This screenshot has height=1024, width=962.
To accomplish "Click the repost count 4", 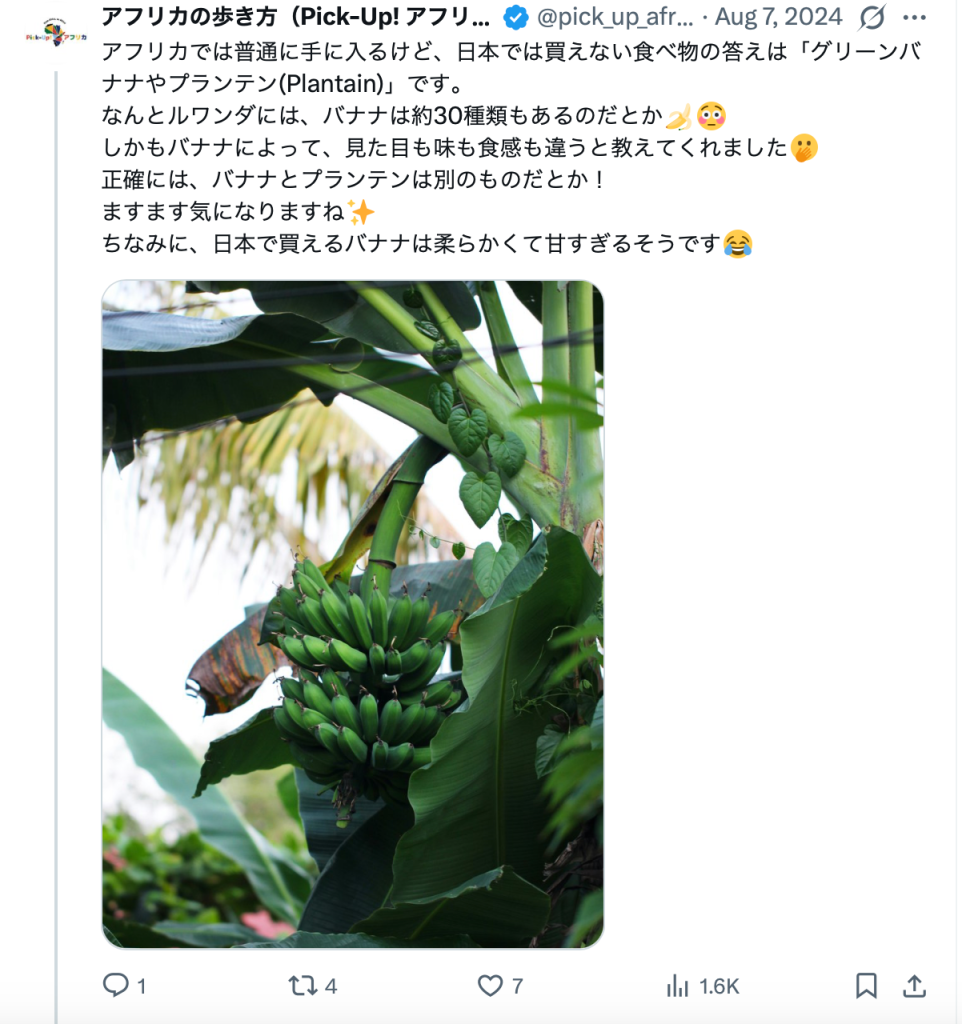I will (331, 986).
